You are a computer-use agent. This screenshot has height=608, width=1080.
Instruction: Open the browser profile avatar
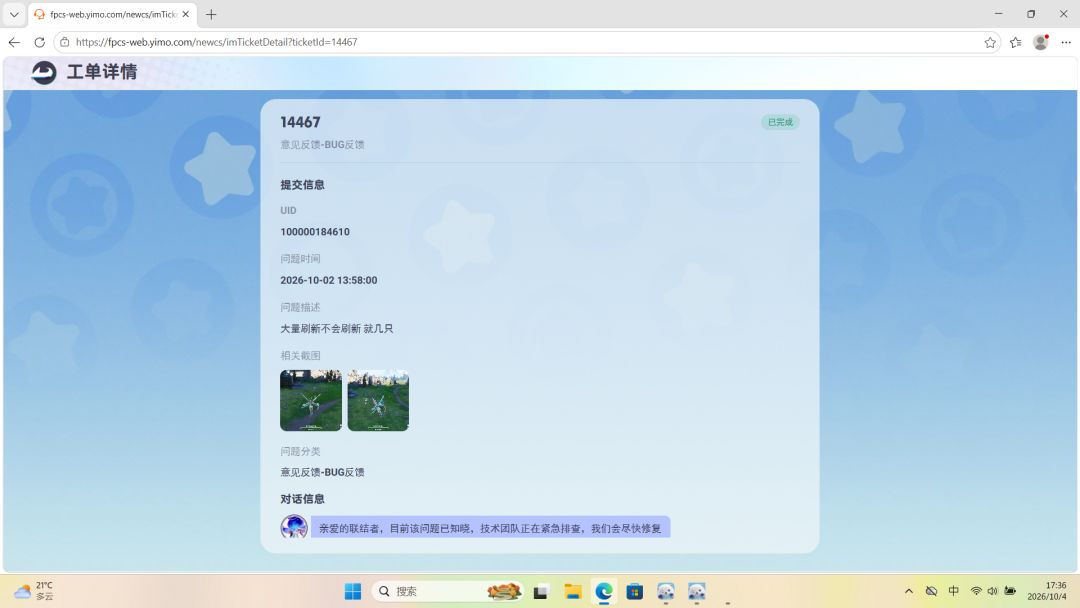1041,42
